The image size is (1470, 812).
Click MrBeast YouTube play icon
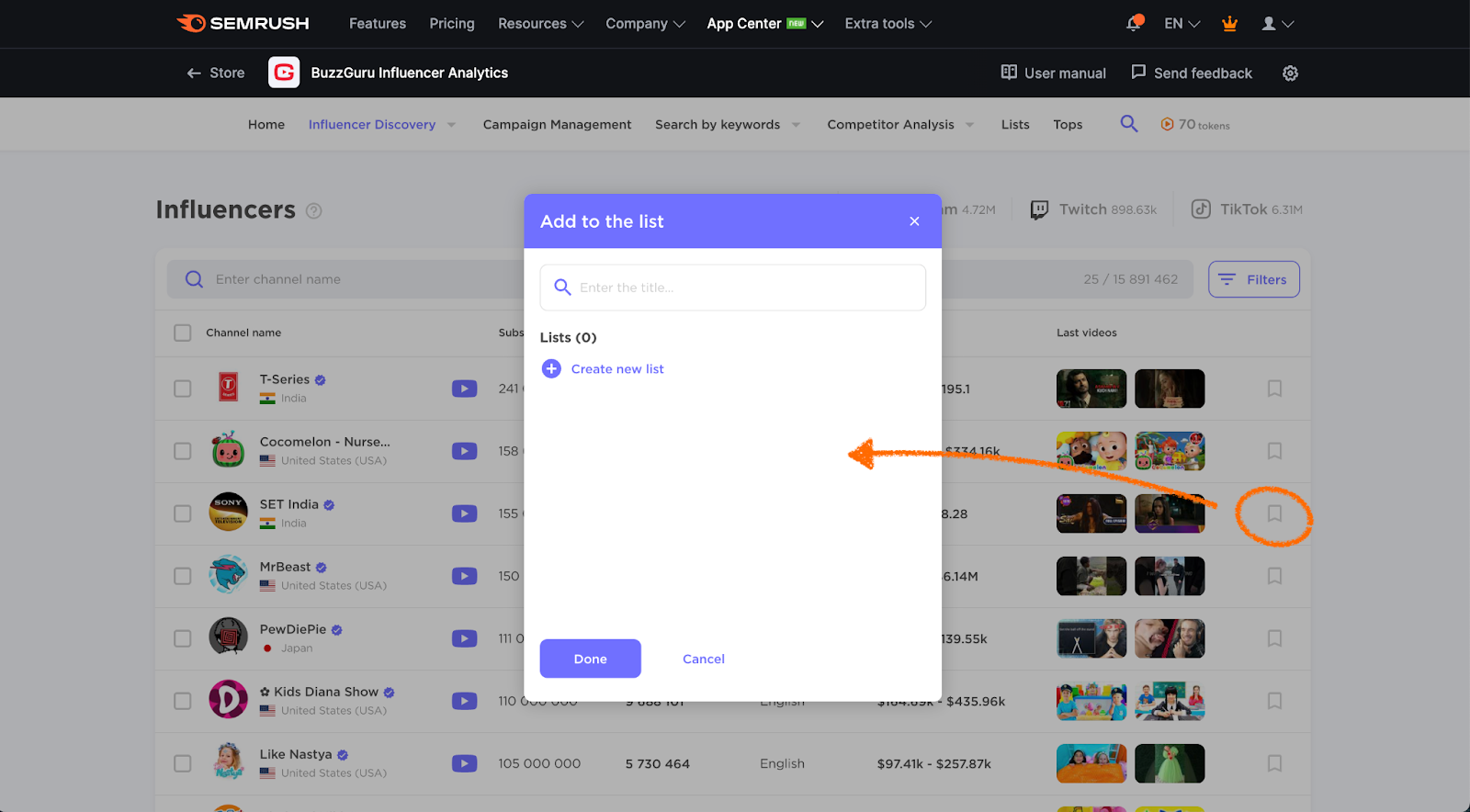[x=464, y=576]
